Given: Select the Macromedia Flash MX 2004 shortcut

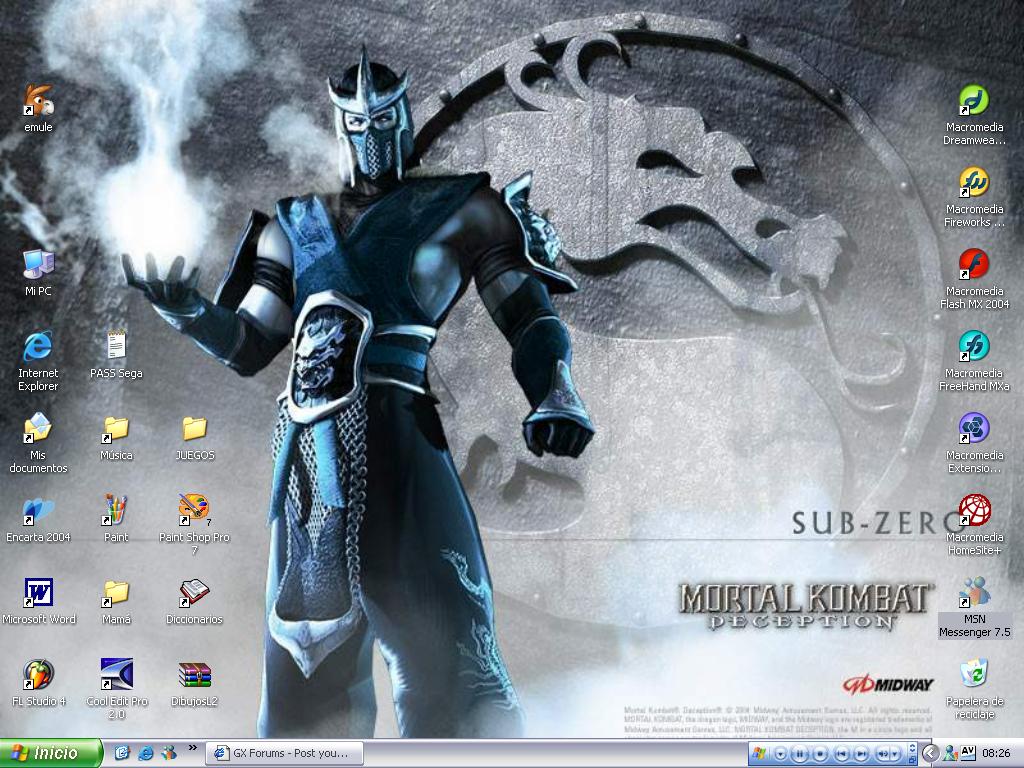Looking at the screenshot, I should 974,279.
